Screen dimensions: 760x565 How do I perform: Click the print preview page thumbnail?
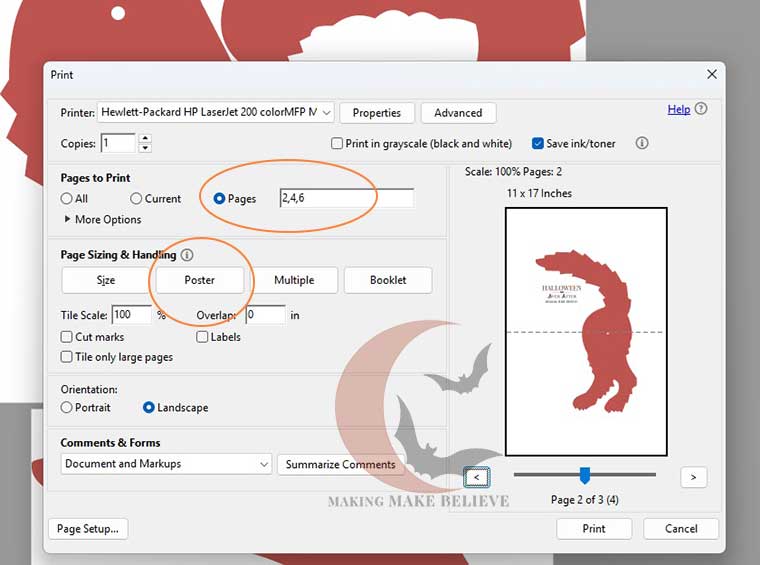point(586,332)
